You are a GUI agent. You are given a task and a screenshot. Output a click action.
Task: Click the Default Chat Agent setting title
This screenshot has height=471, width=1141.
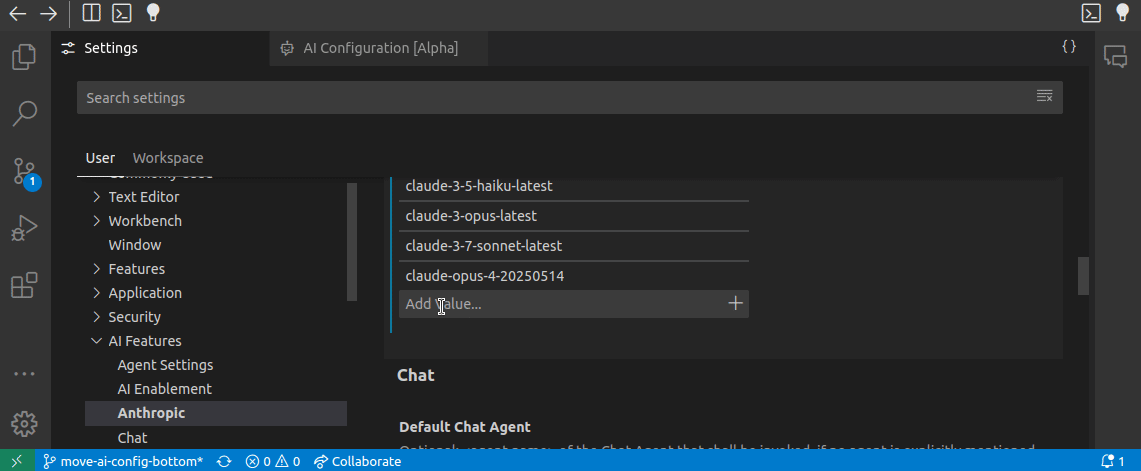(x=465, y=427)
